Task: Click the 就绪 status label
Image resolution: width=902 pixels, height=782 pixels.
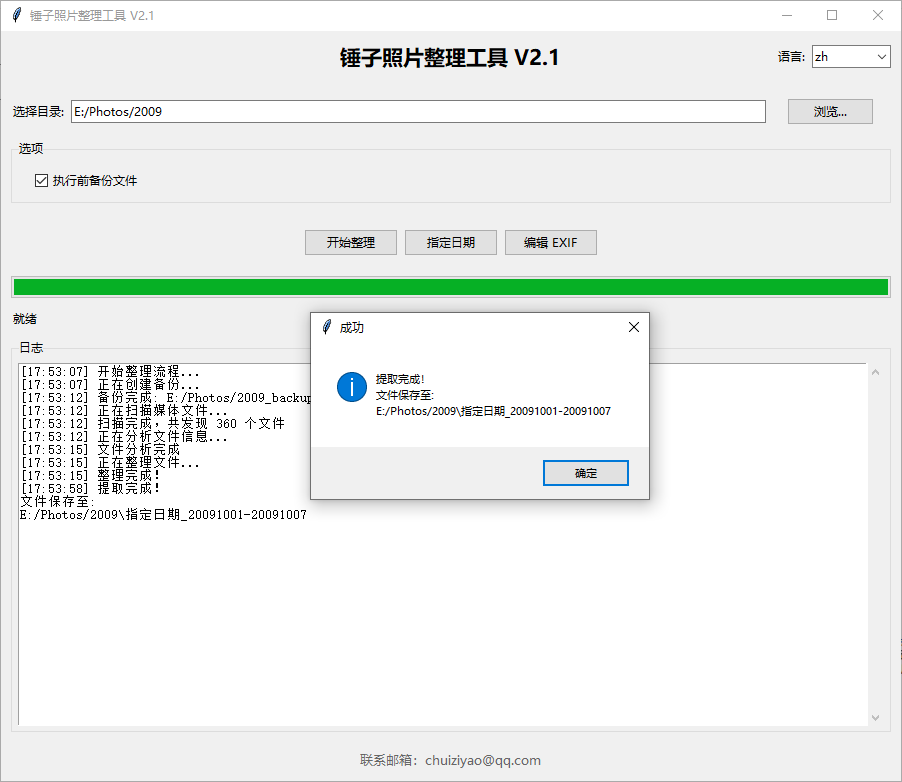Action: (x=23, y=319)
